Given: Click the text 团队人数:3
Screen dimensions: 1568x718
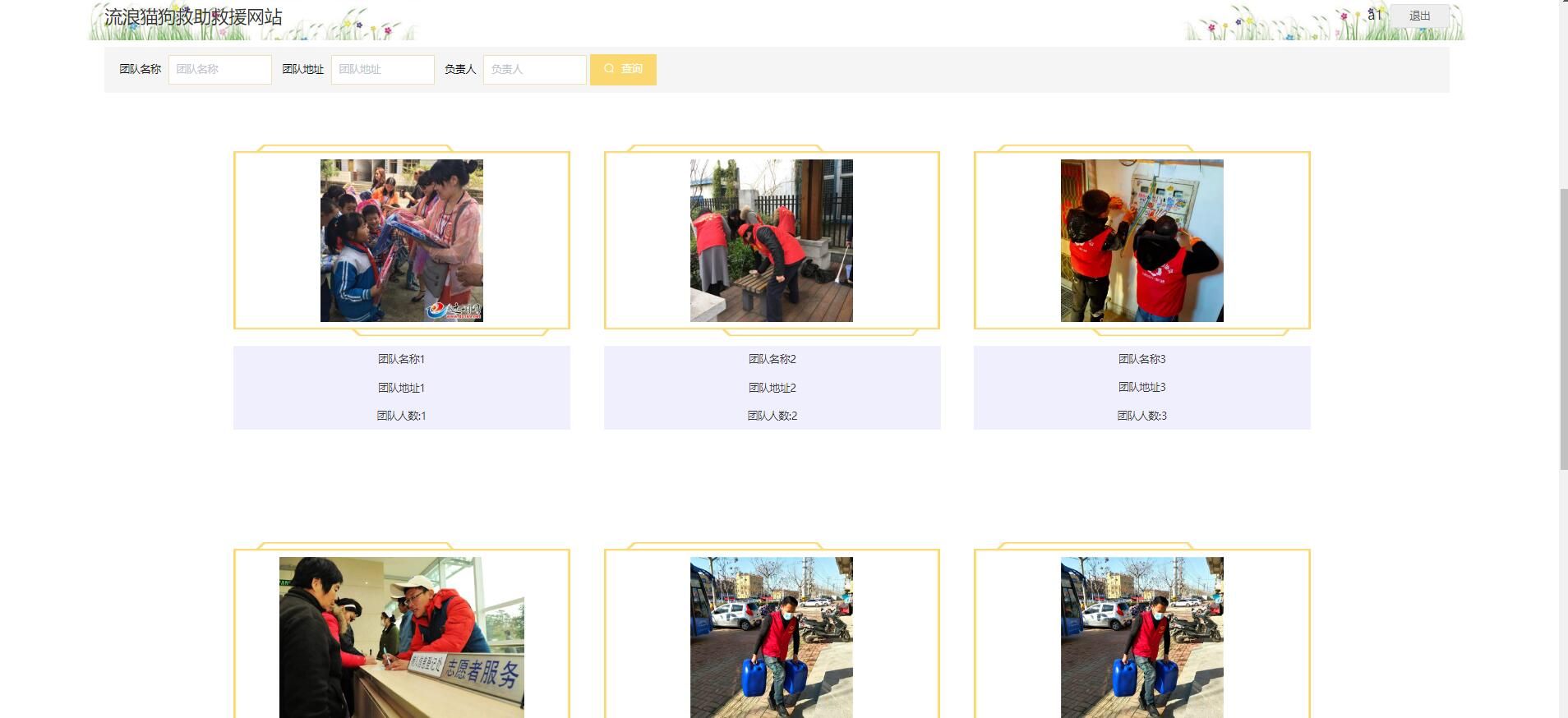Looking at the screenshot, I should (1142, 416).
